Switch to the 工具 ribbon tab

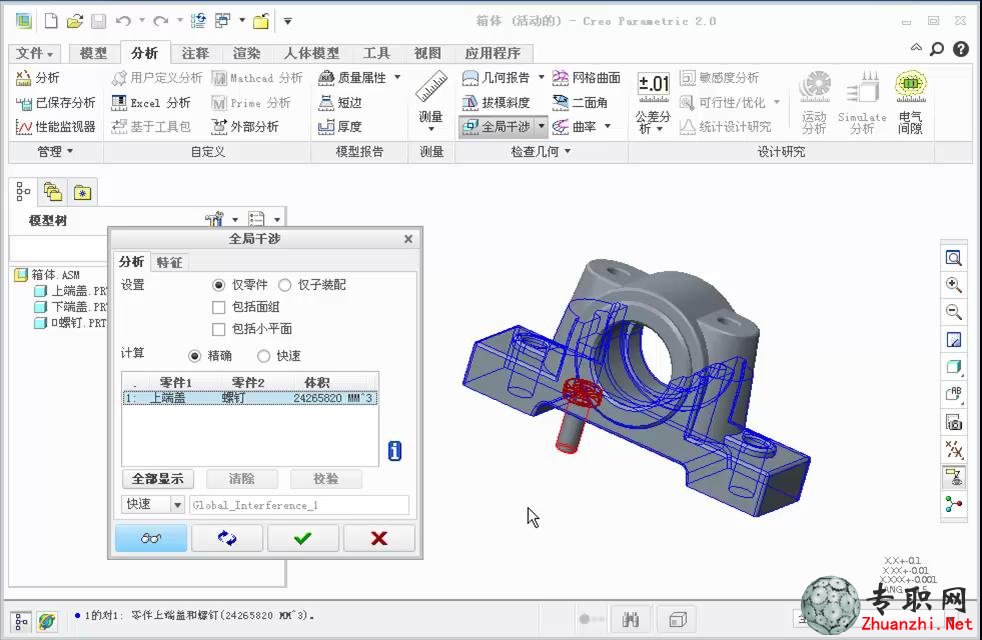pos(376,53)
